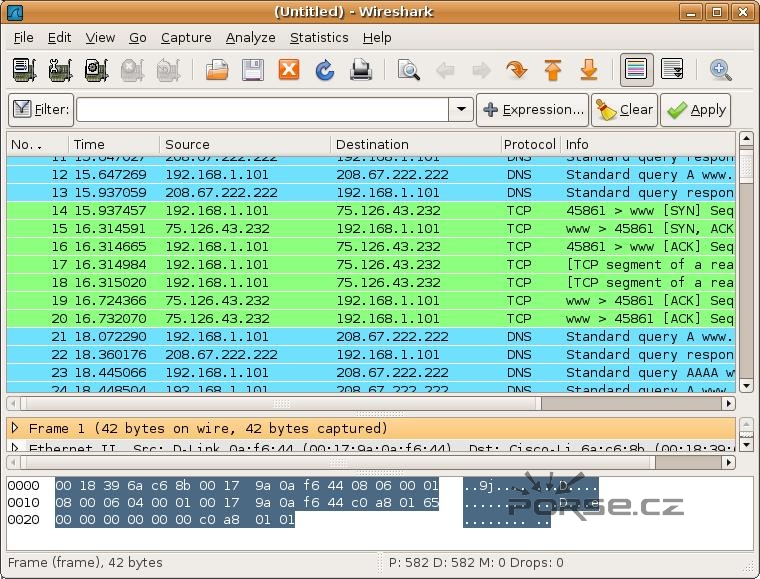Click the print icon
Viewport: 760px width, 579px height.
pos(361,70)
